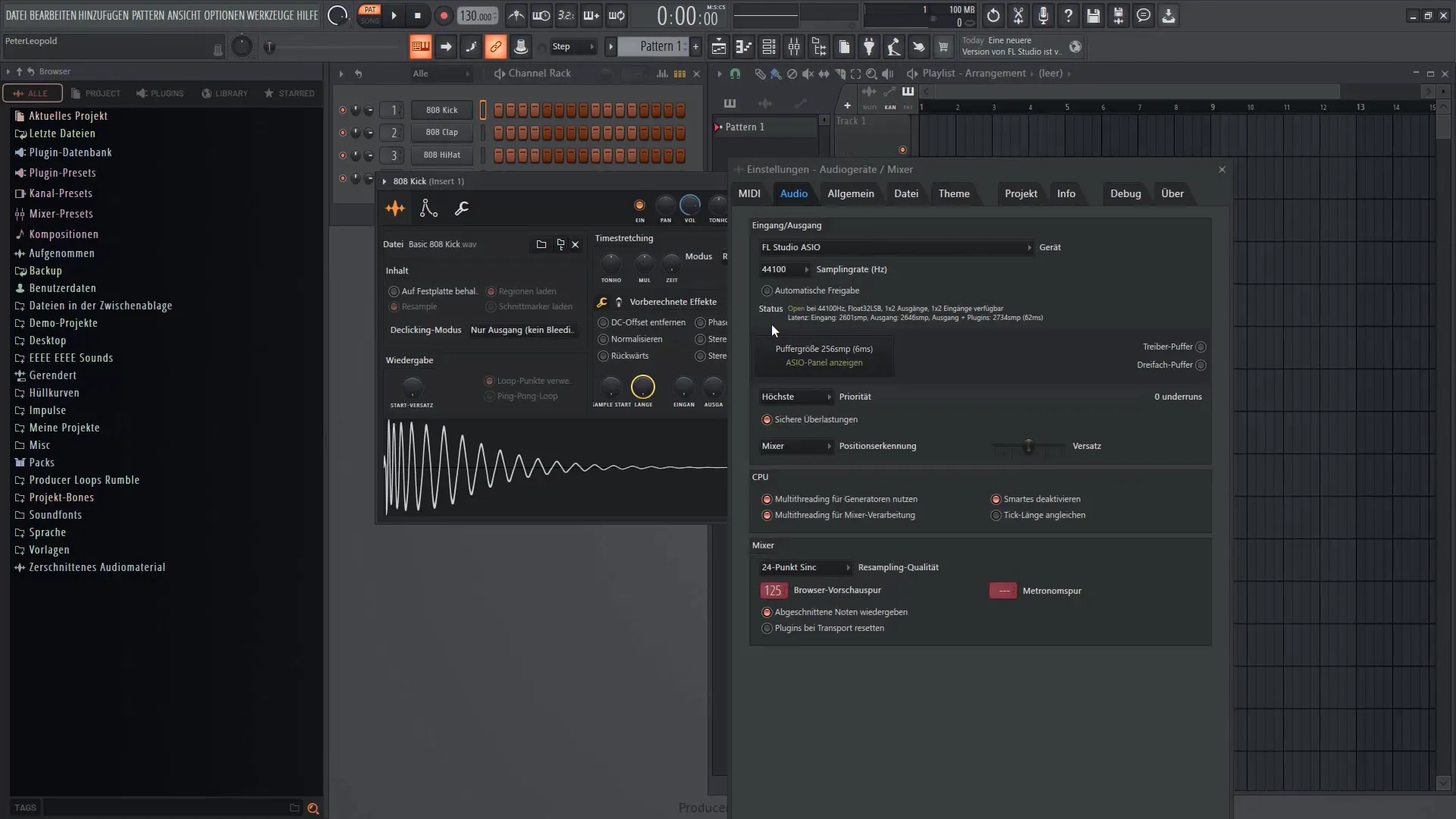Click the 808 Kick channel button
The image size is (1456, 819).
point(442,110)
